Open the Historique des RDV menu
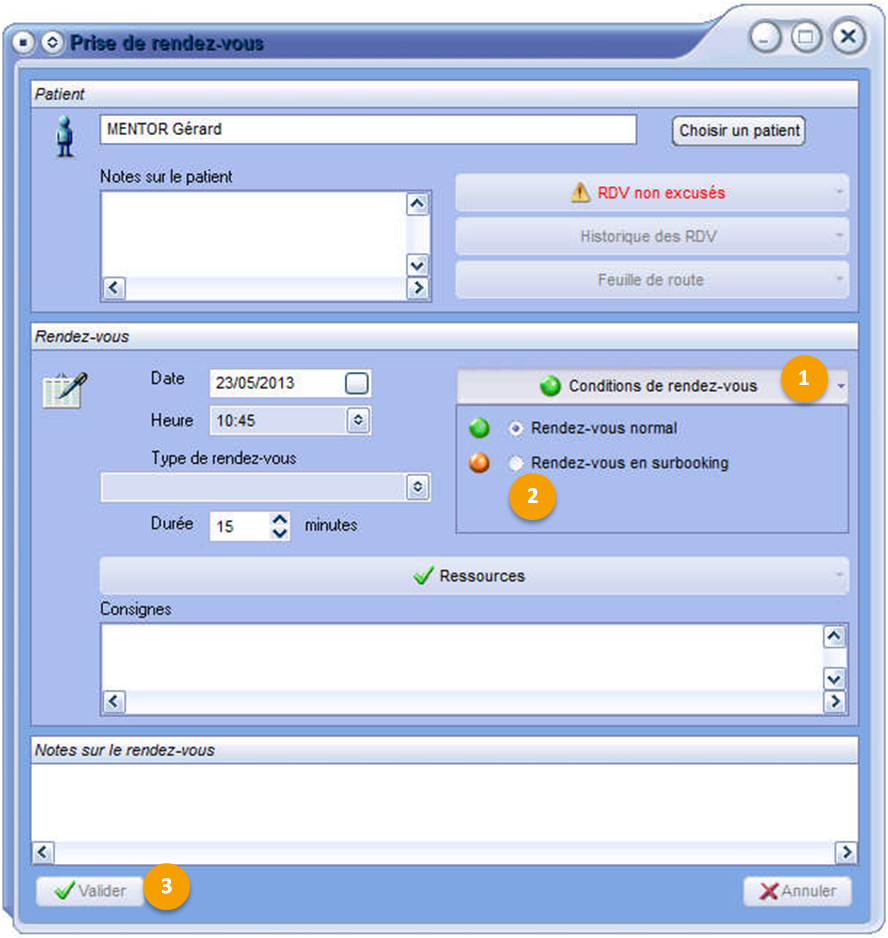 pyautogui.click(x=652, y=237)
